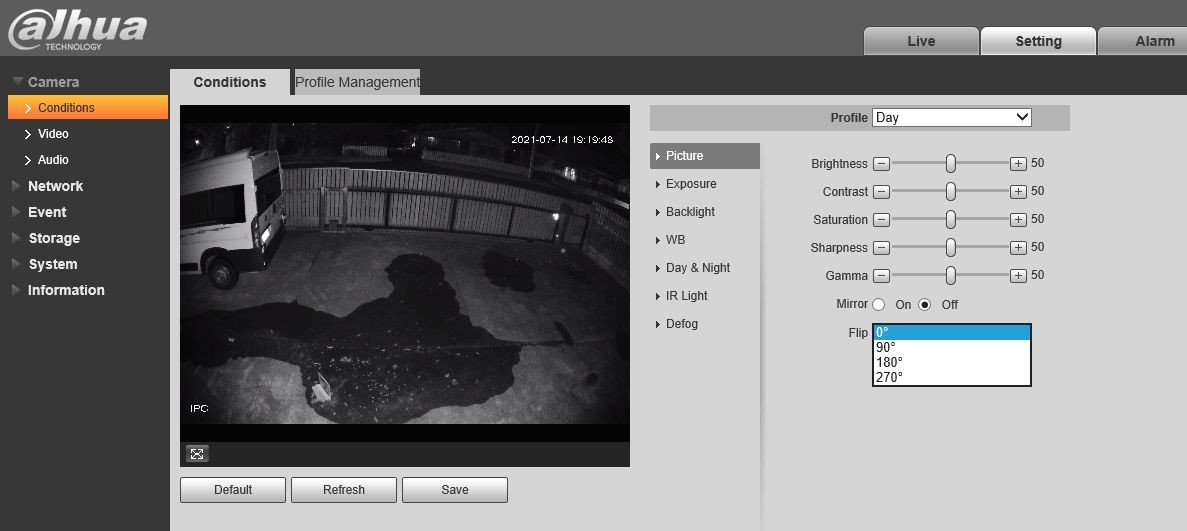Click the Gamma slider handle
The height and width of the screenshot is (531, 1187).
click(x=951, y=275)
